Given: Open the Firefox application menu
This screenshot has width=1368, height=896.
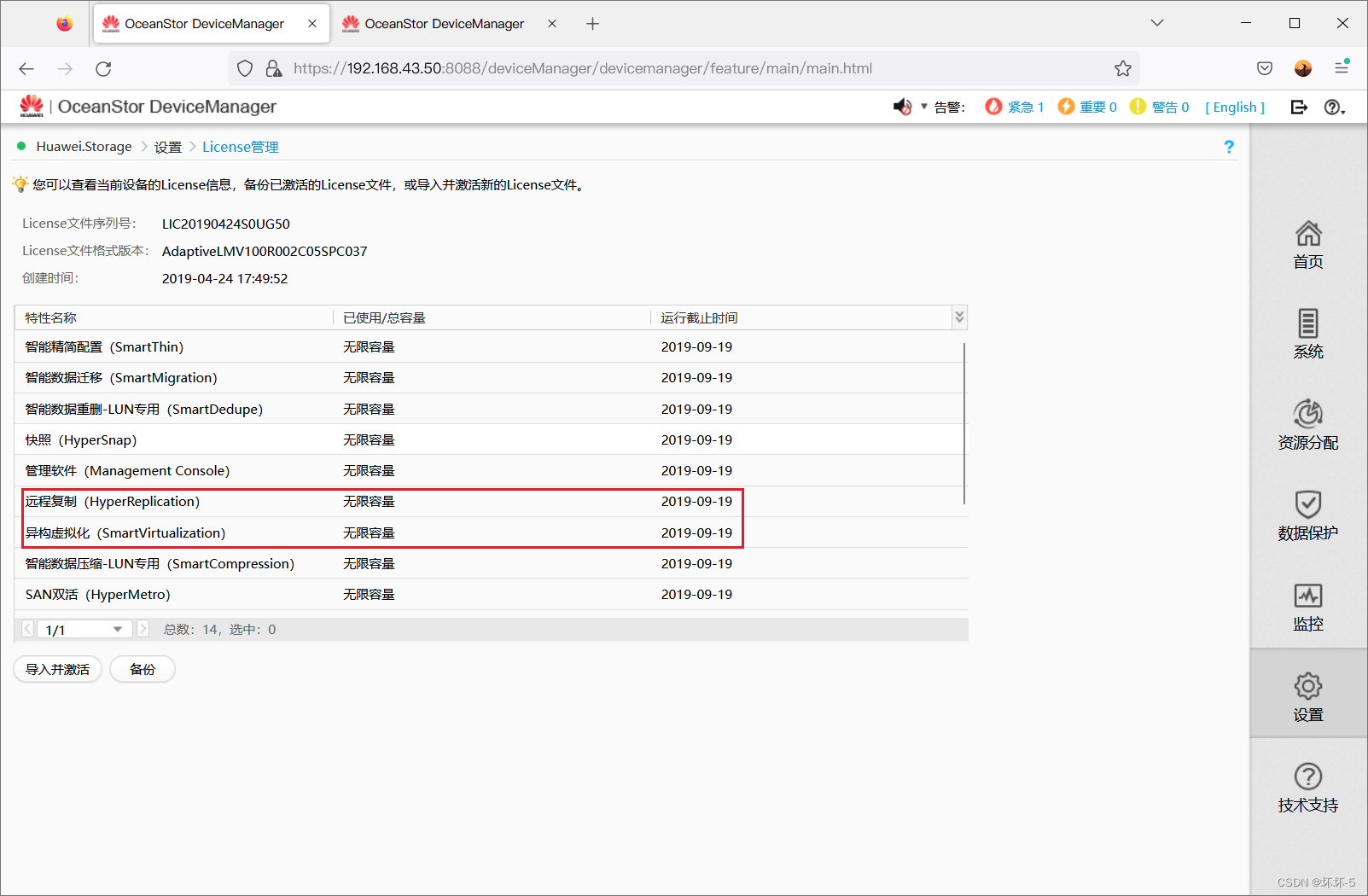Looking at the screenshot, I should (1342, 67).
